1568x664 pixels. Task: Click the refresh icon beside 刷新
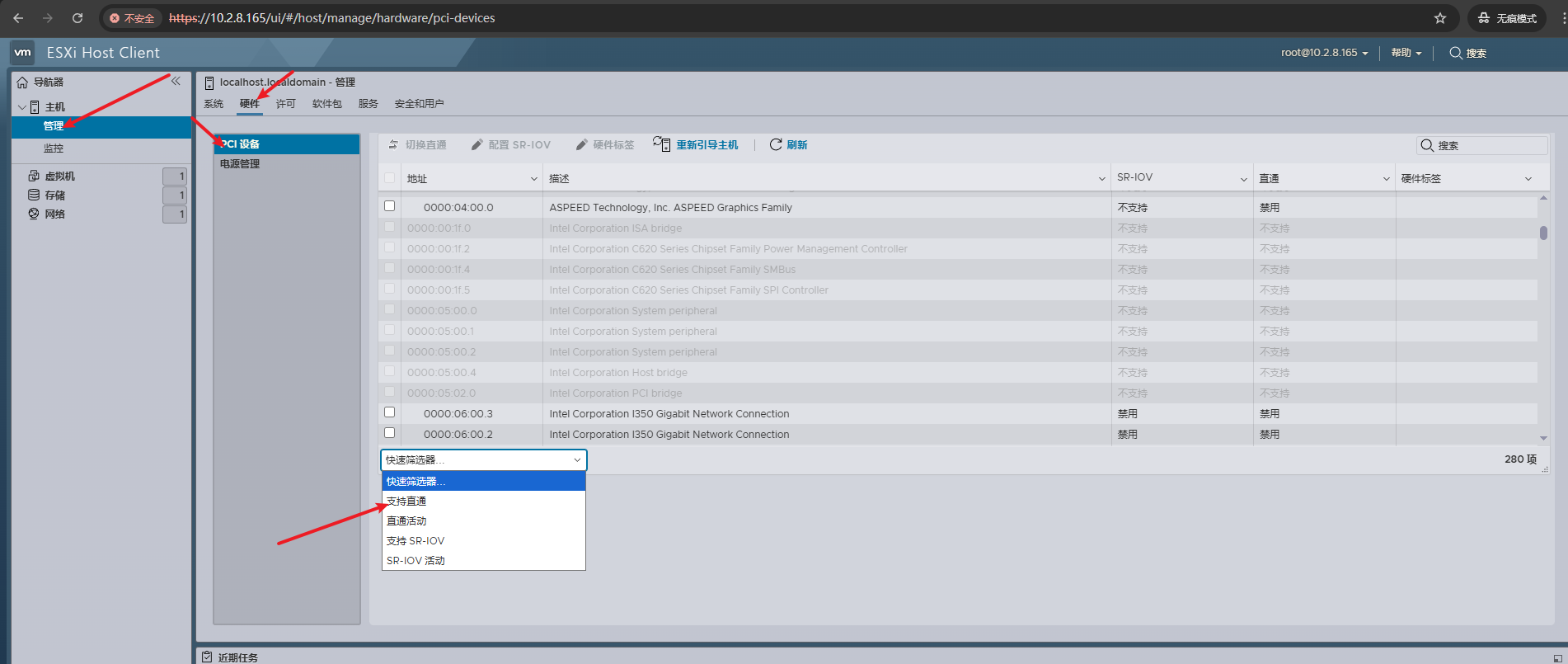pyautogui.click(x=776, y=144)
